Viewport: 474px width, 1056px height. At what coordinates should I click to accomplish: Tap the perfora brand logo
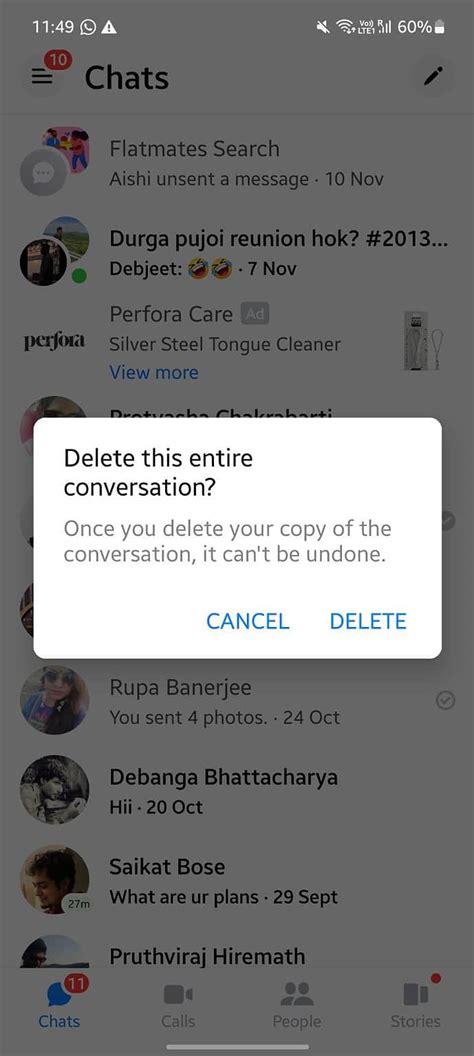coord(54,341)
